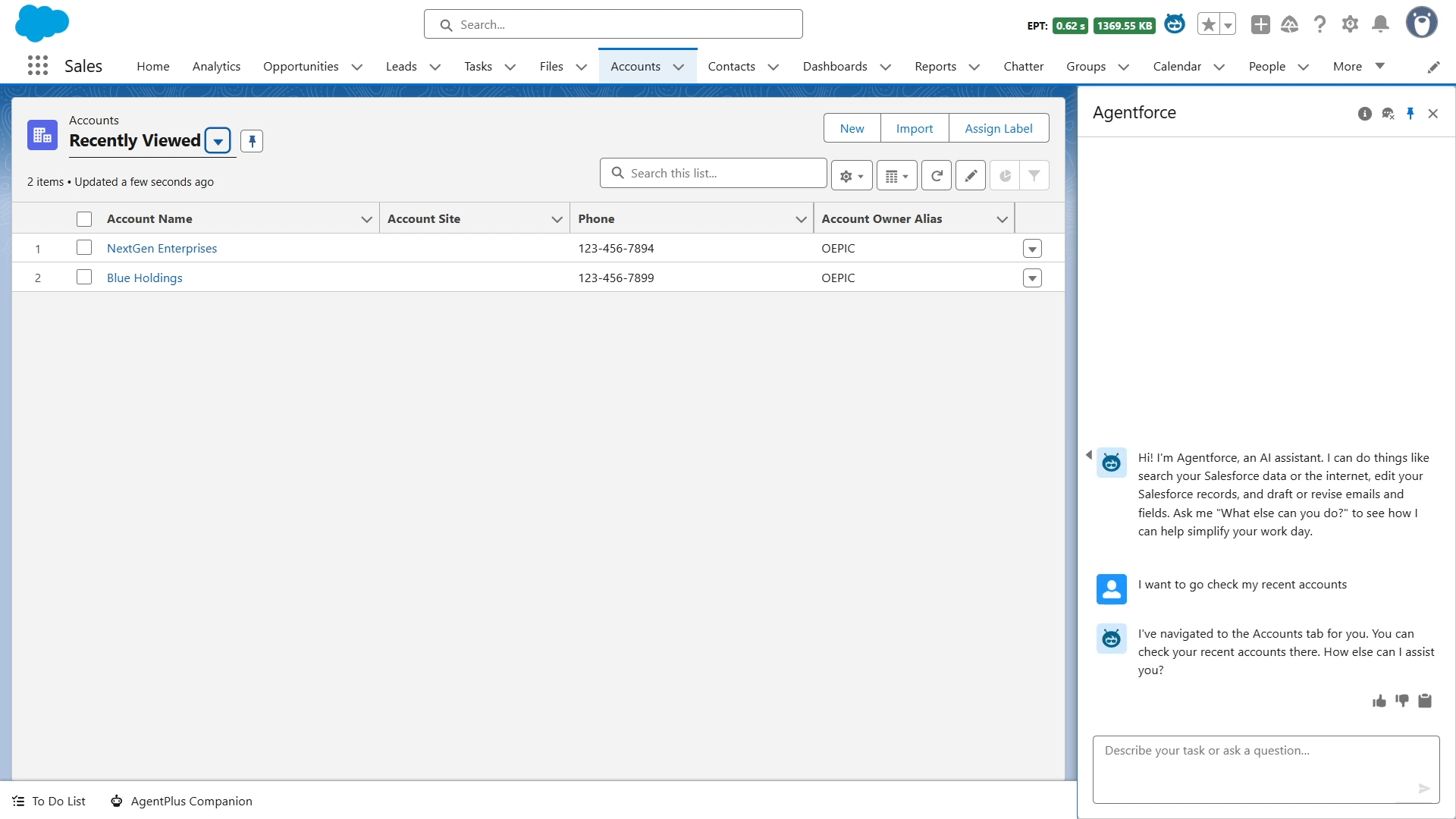Switch to the Contacts tab

[731, 67]
